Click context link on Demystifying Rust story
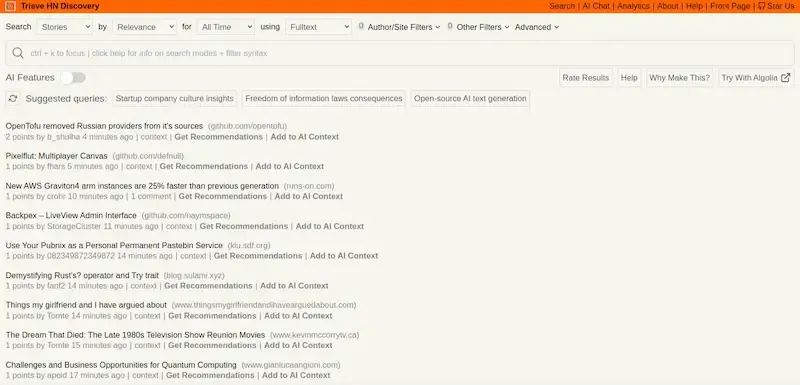The image size is (800, 385). pos(143,286)
